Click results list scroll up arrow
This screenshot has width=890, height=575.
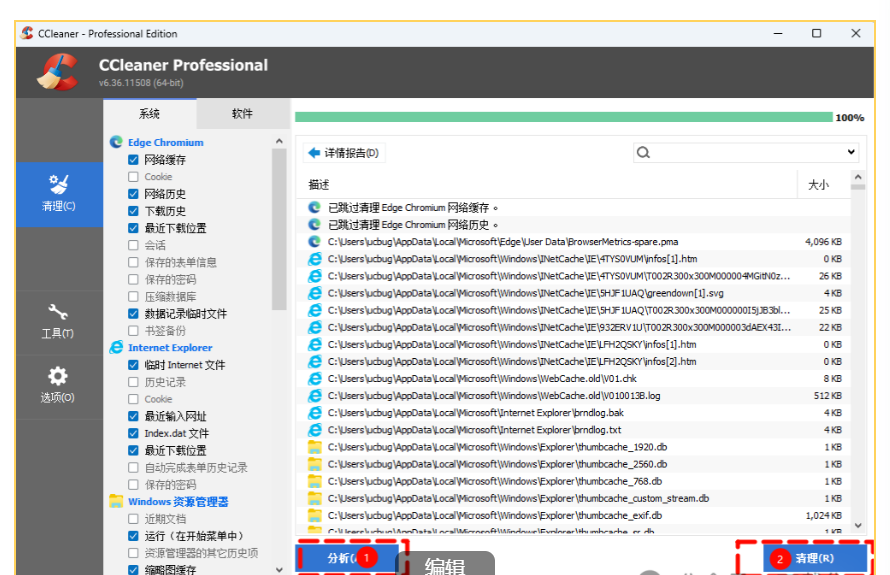pyautogui.click(x=858, y=177)
